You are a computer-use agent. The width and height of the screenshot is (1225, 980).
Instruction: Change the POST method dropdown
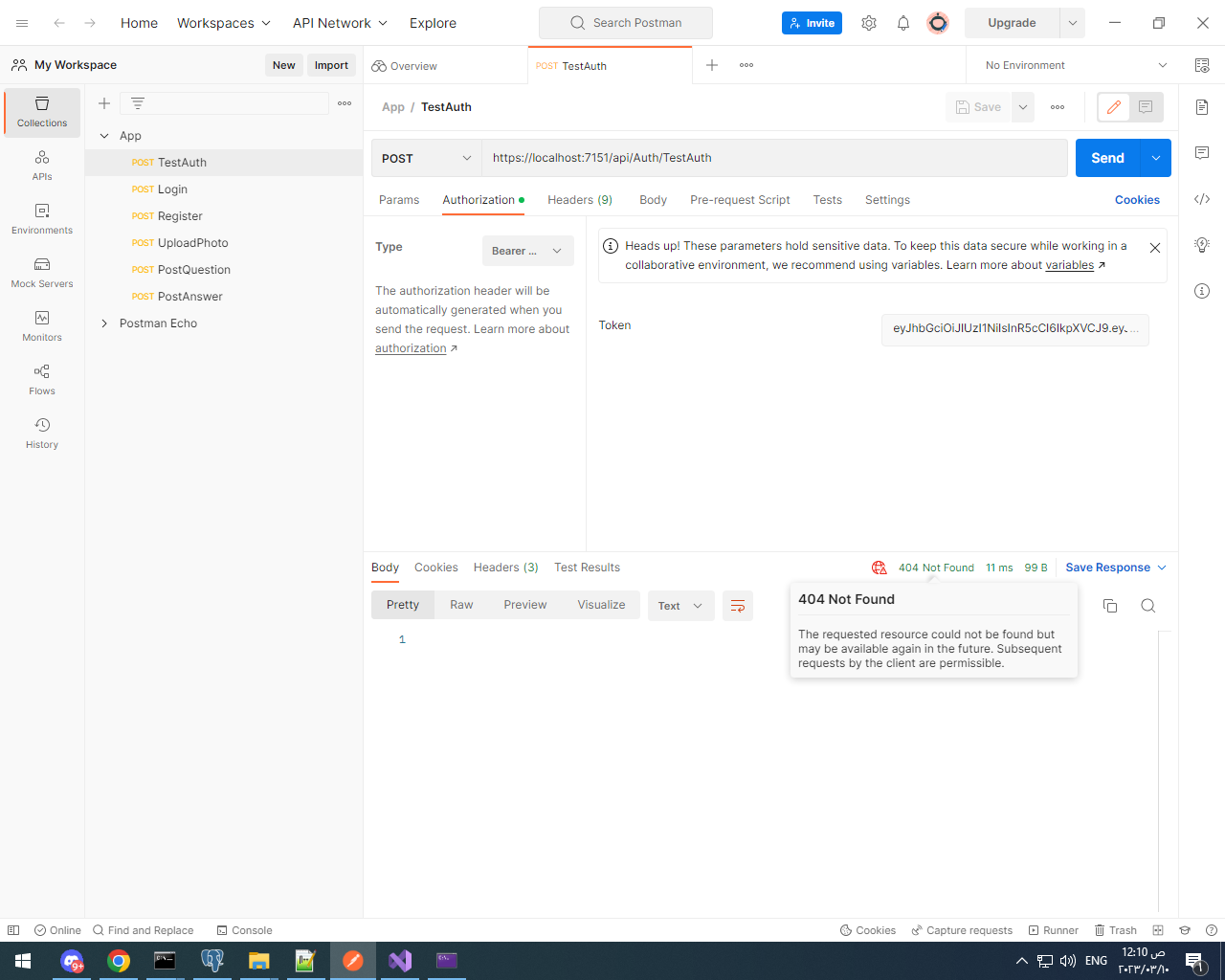point(427,158)
